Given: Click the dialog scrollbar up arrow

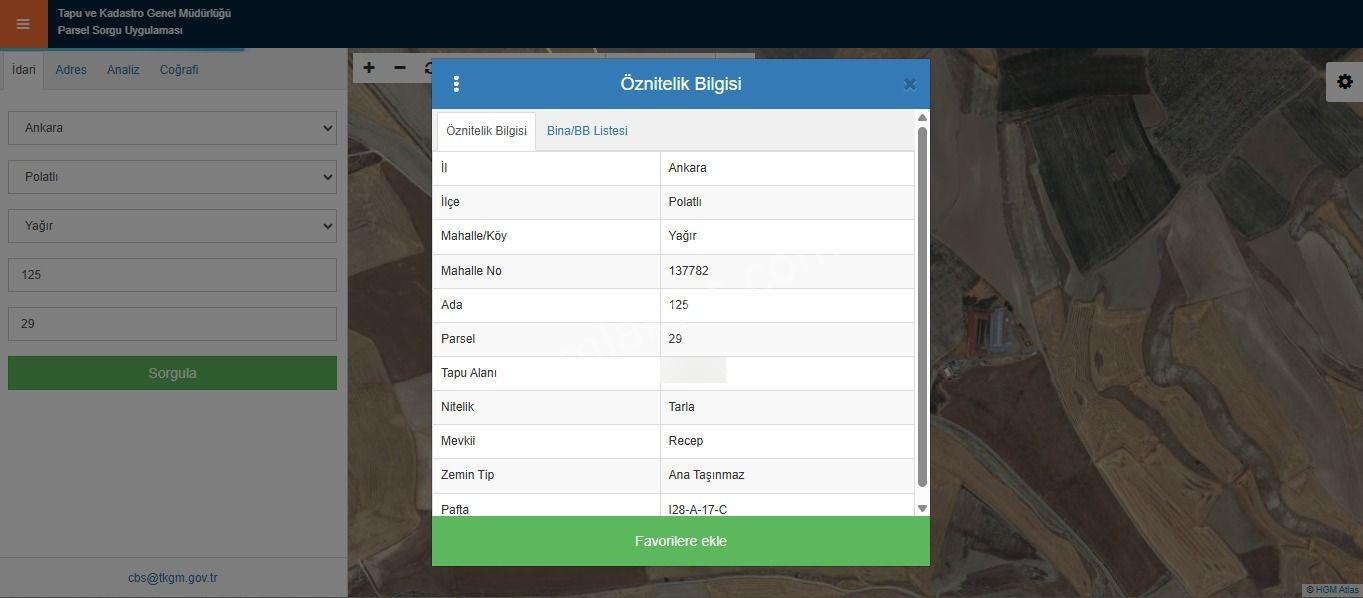Looking at the screenshot, I should pos(922,118).
